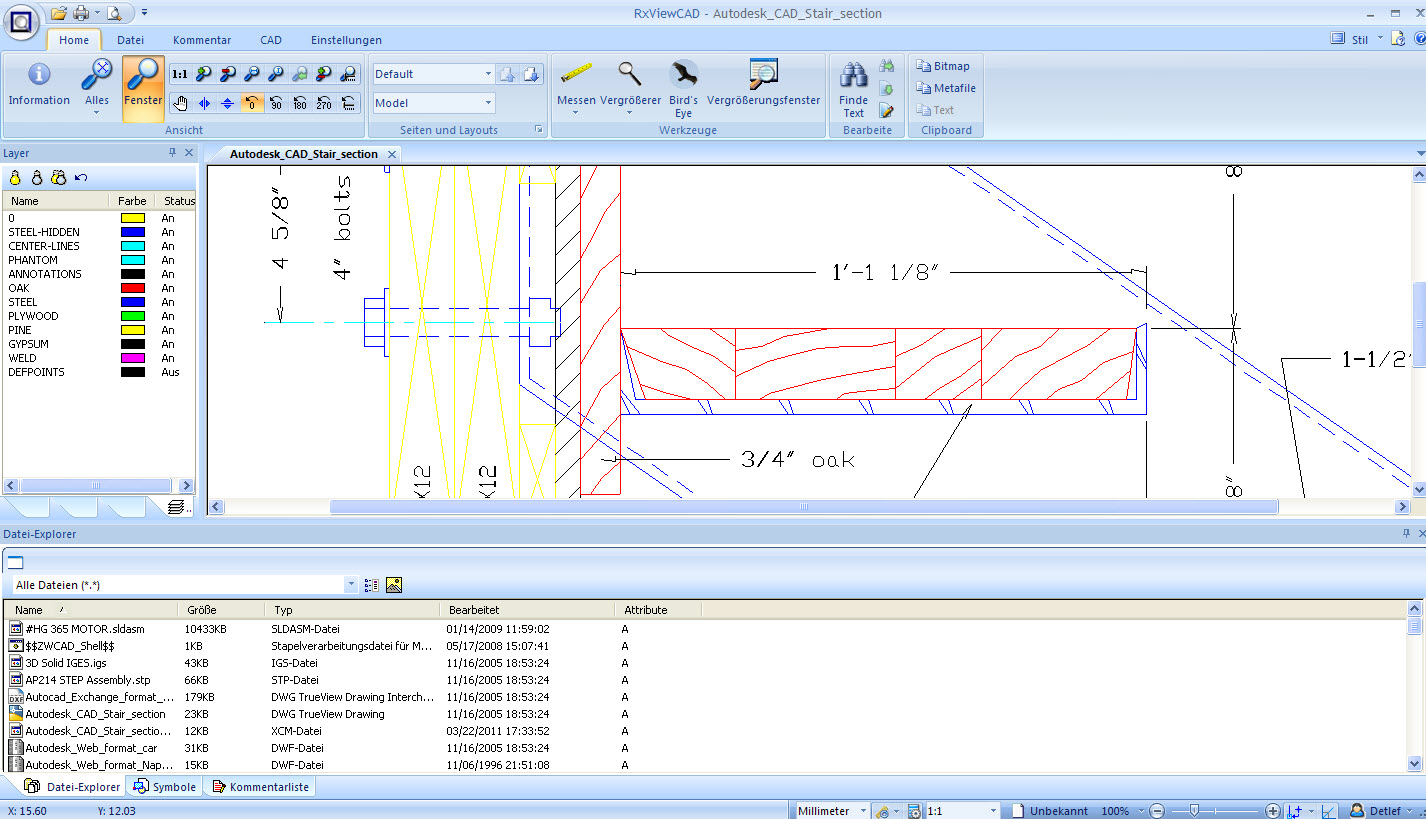Rotate the view by 90 degrees
The image size is (1426, 819).
[x=275, y=102]
